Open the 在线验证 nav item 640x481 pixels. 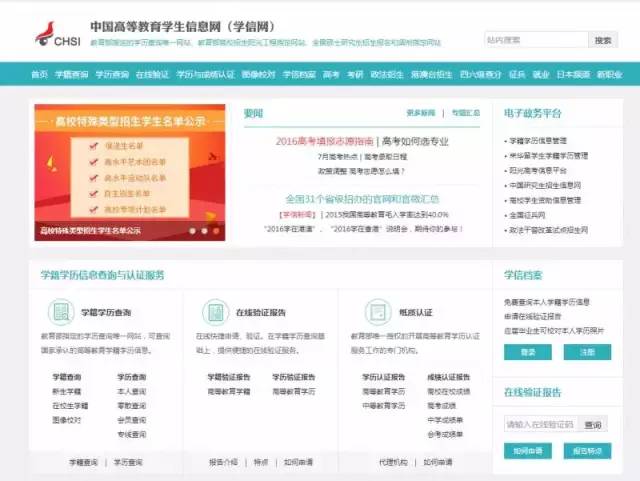[x=152, y=74]
